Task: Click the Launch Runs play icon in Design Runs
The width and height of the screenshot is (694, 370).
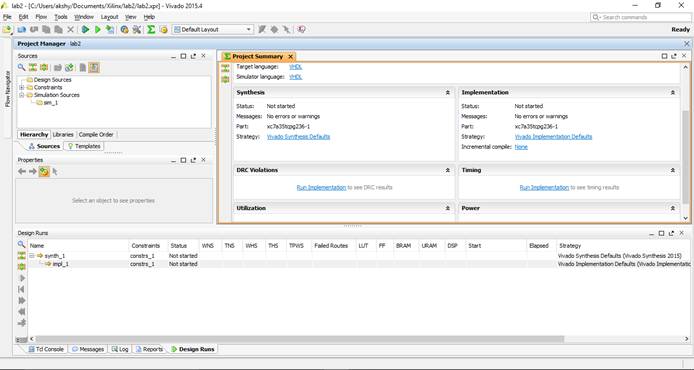Action: (x=22, y=278)
